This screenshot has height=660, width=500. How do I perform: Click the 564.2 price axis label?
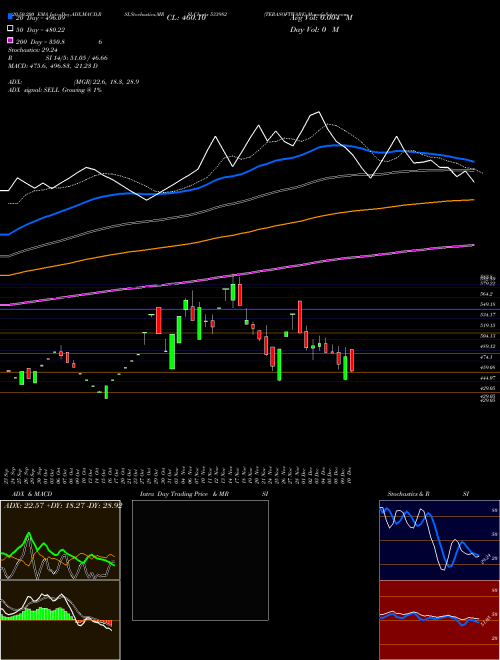[488, 294]
